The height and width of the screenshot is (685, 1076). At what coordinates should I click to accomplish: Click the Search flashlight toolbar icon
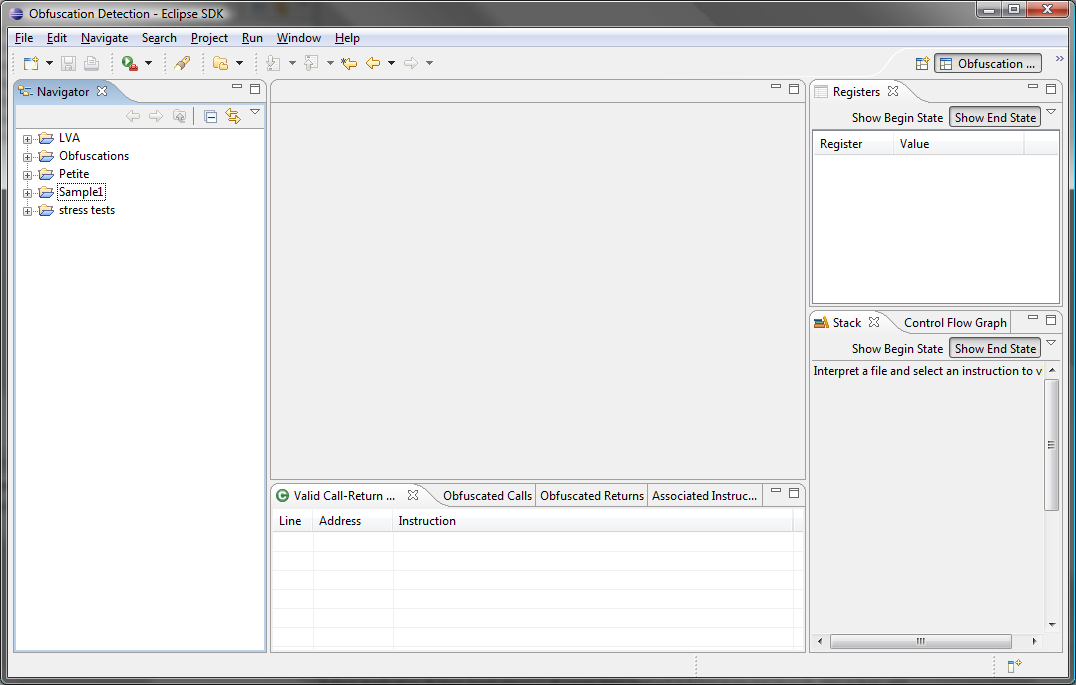pyautogui.click(x=182, y=63)
